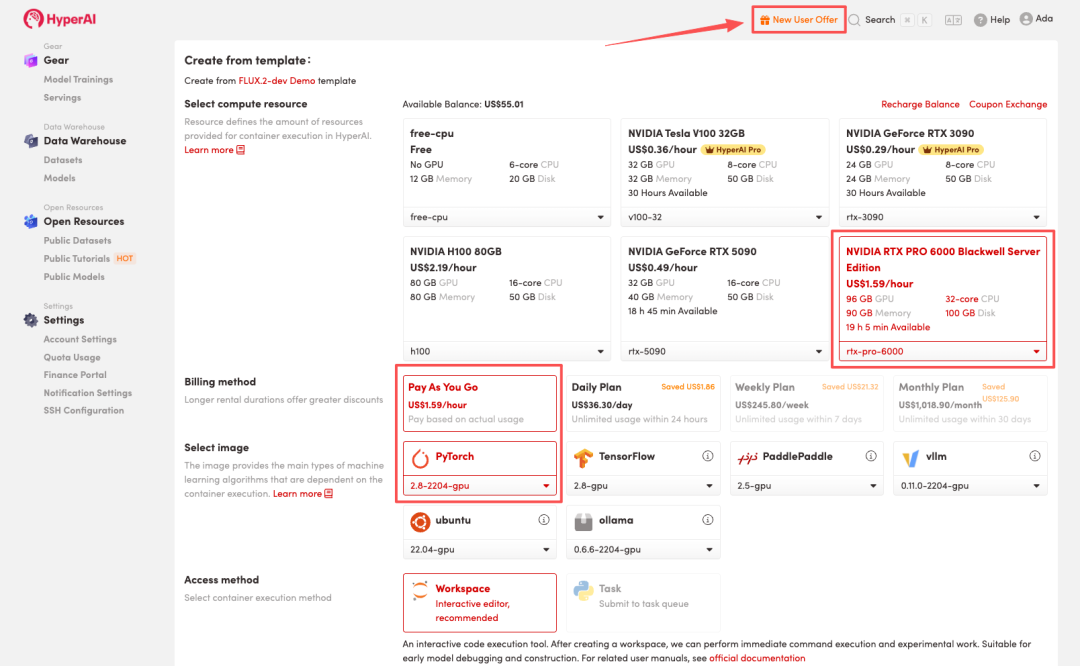Expand the ubuntu 22.04-gpu version dropdown
The width and height of the screenshot is (1080, 666).
480,550
